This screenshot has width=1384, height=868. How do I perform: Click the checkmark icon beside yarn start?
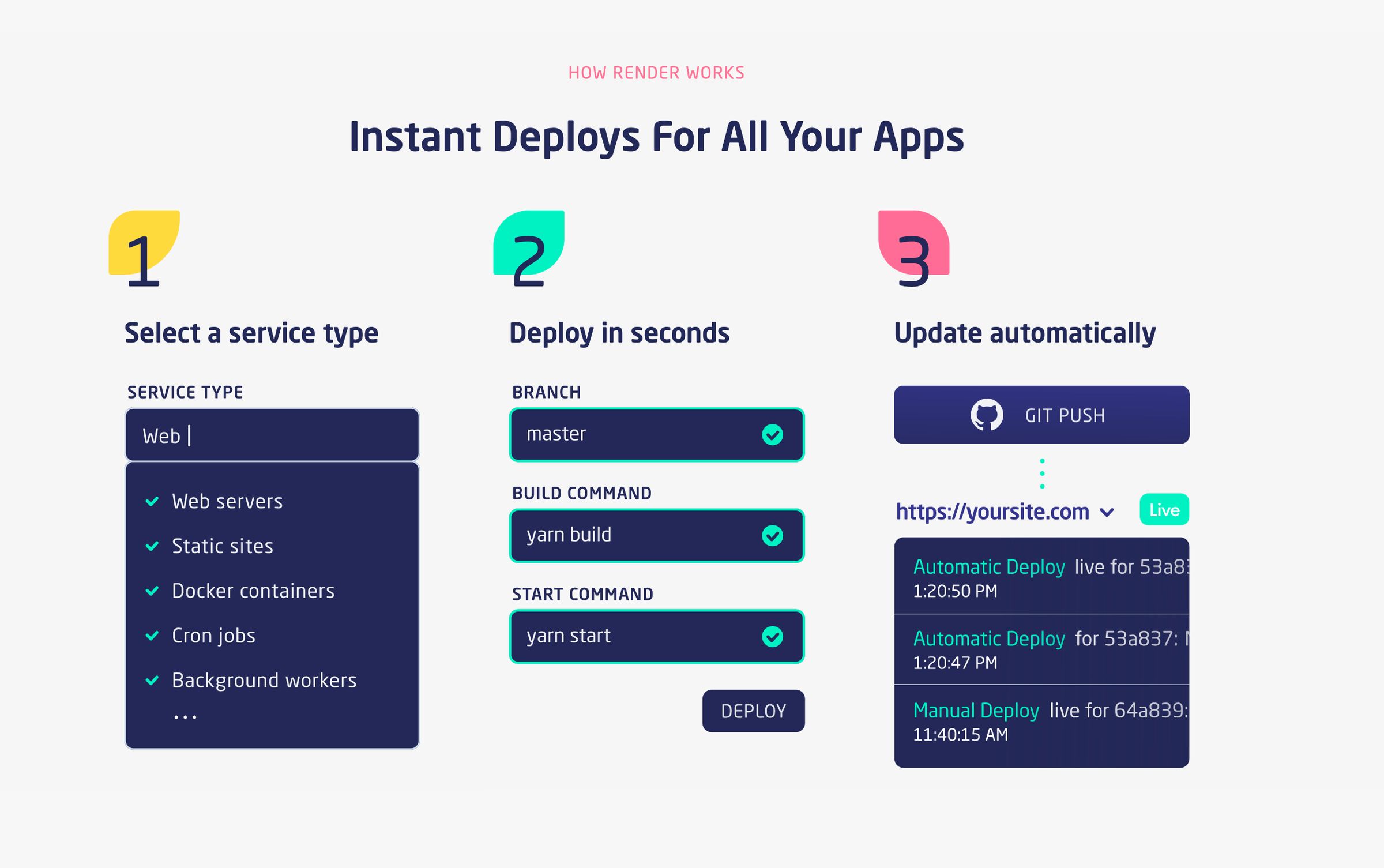pyautogui.click(x=773, y=636)
